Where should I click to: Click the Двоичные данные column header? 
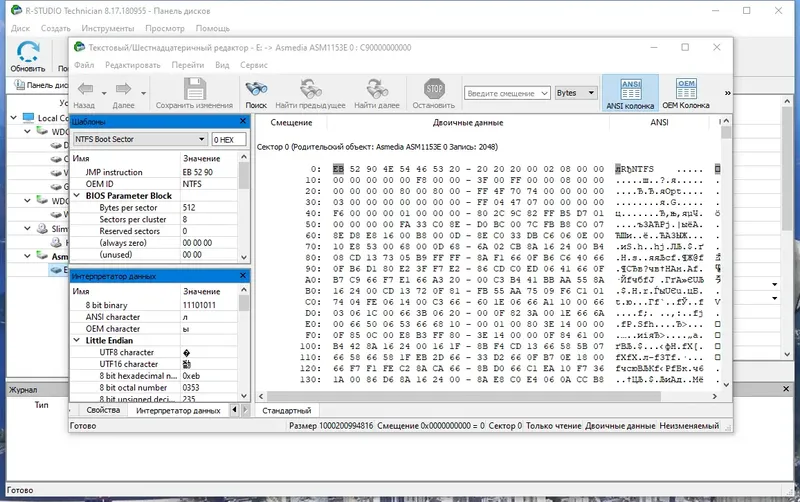coord(468,122)
